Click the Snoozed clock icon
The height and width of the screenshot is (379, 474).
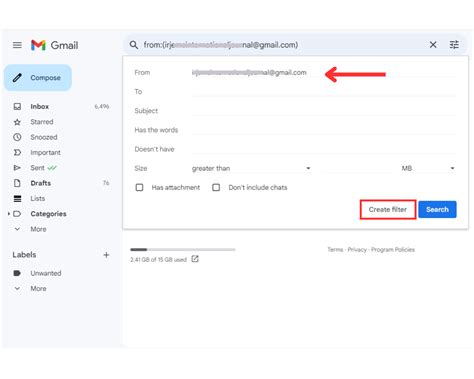[x=17, y=137]
